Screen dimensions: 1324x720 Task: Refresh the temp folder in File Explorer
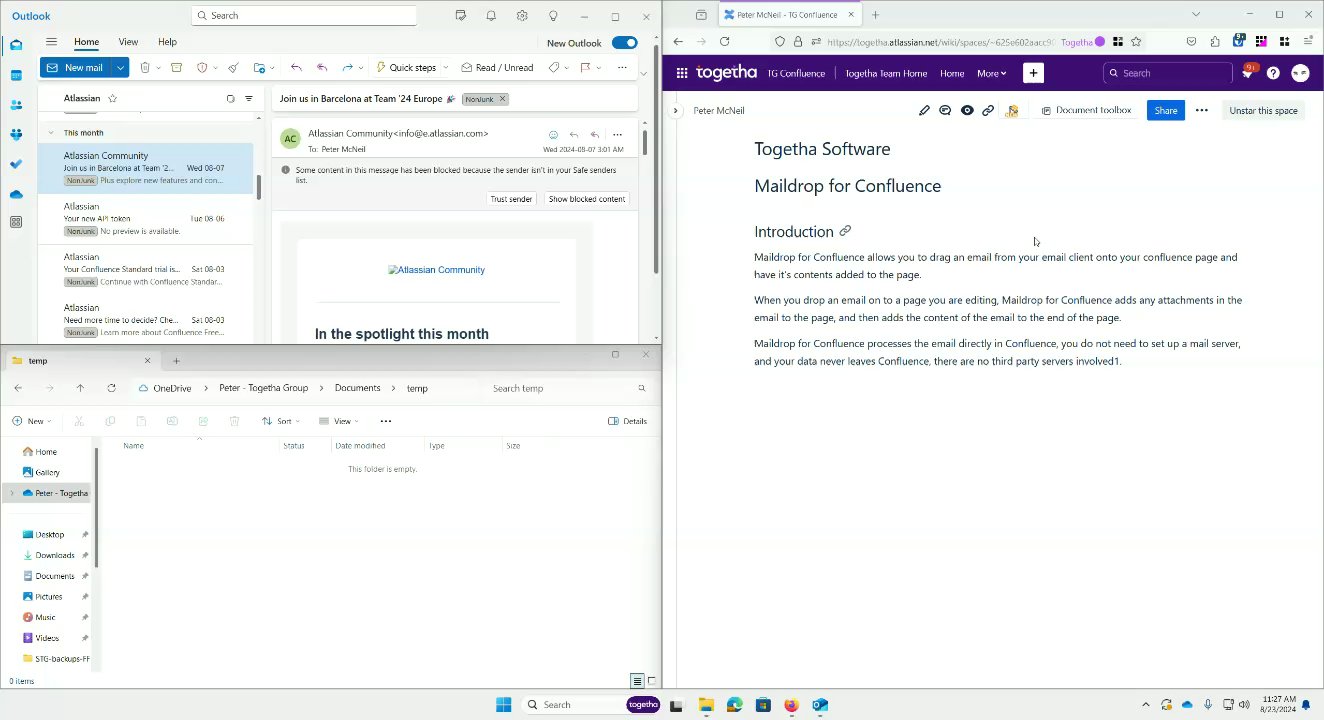coord(111,388)
